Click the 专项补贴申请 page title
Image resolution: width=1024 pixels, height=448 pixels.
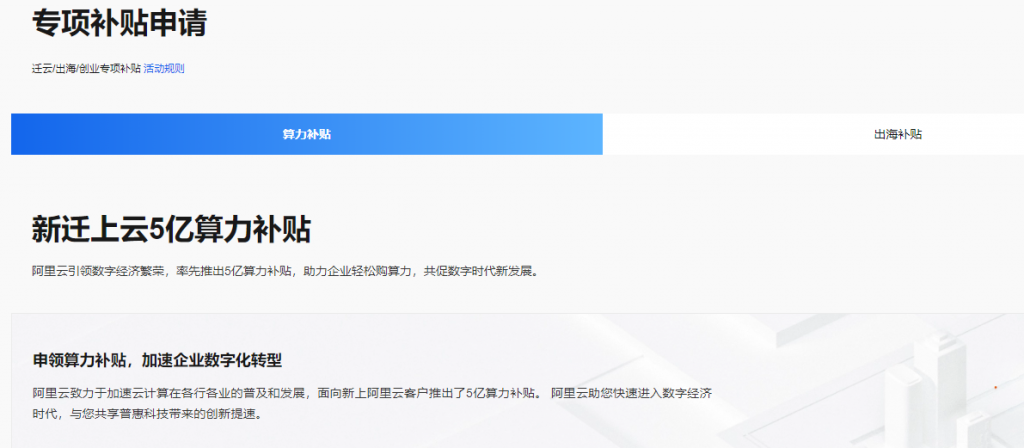(x=119, y=23)
